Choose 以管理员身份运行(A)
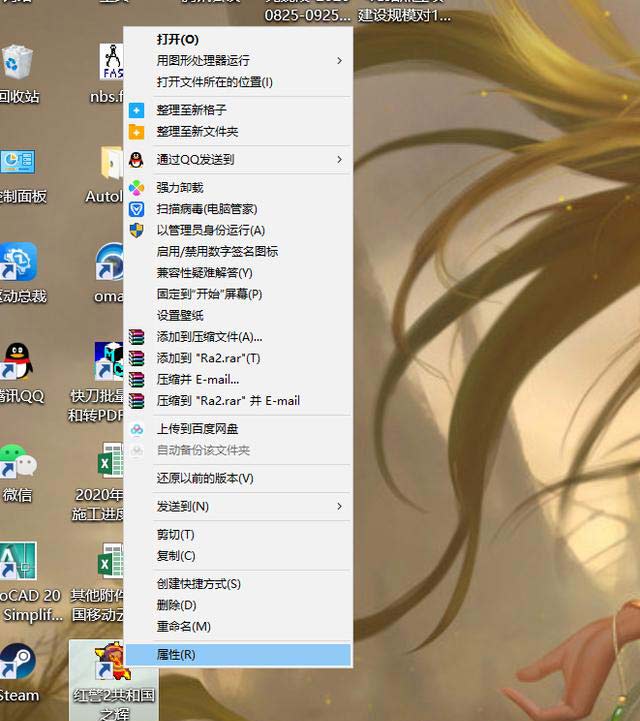This screenshot has height=721, width=640. tap(238, 230)
